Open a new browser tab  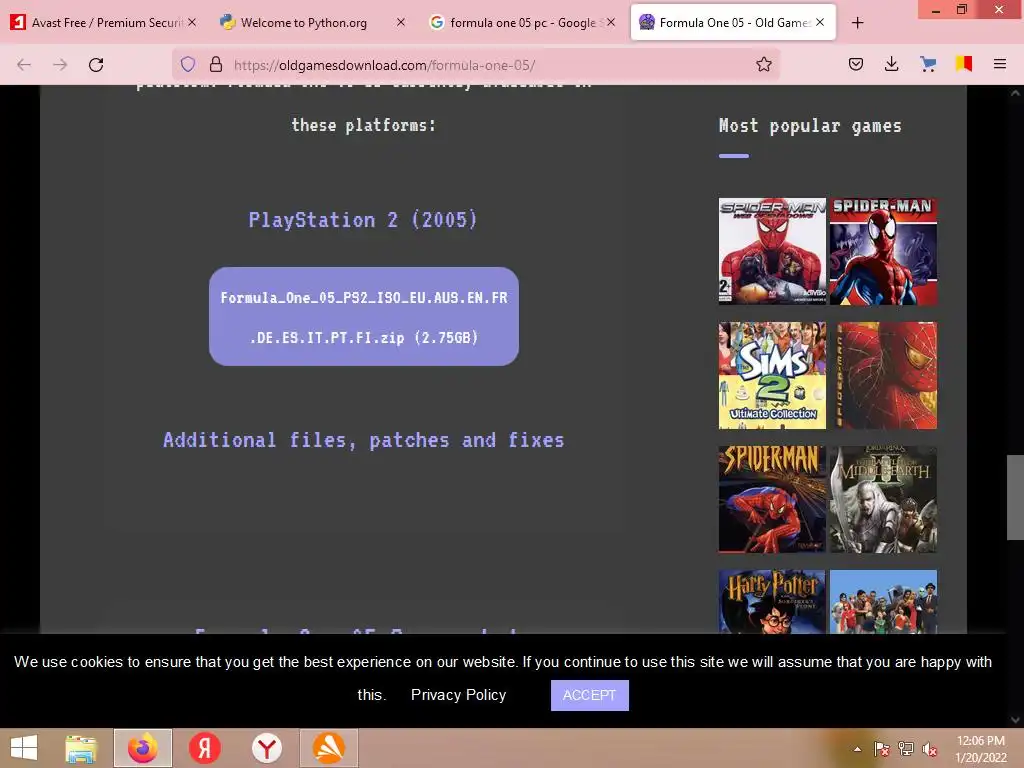(x=857, y=23)
